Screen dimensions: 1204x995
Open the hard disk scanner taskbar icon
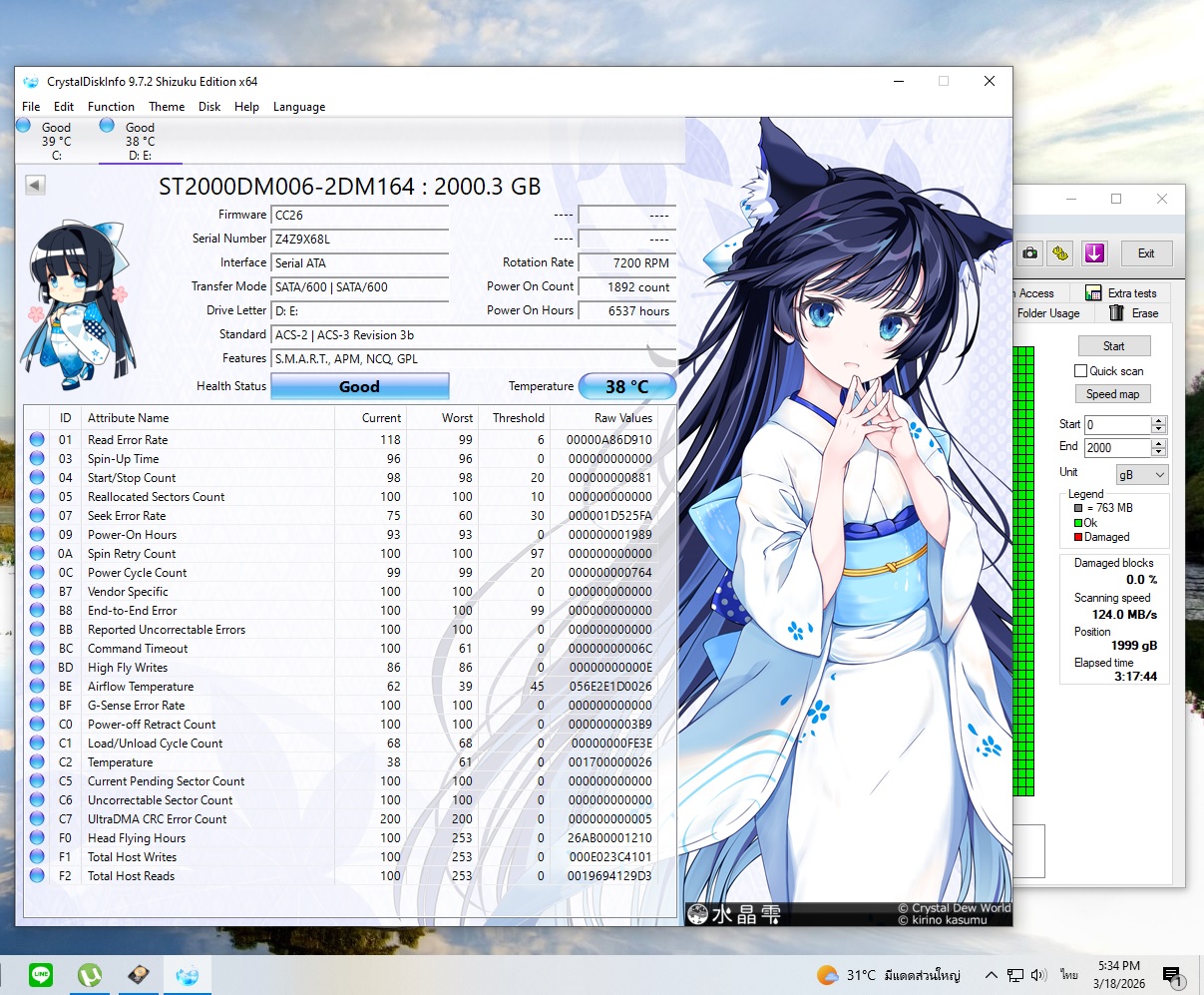click(139, 975)
